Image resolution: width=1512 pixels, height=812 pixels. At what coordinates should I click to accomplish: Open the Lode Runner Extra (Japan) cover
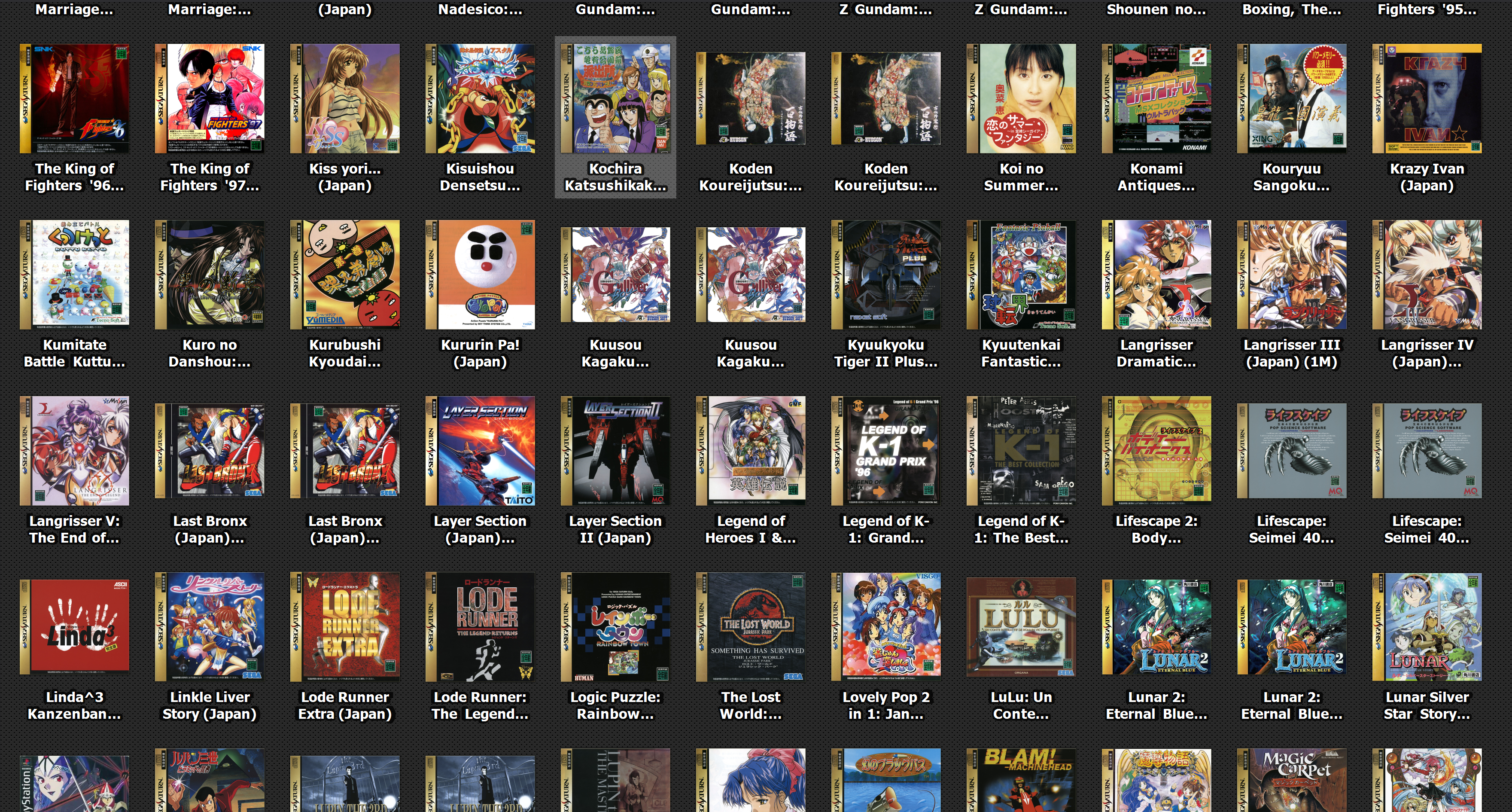[x=345, y=627]
